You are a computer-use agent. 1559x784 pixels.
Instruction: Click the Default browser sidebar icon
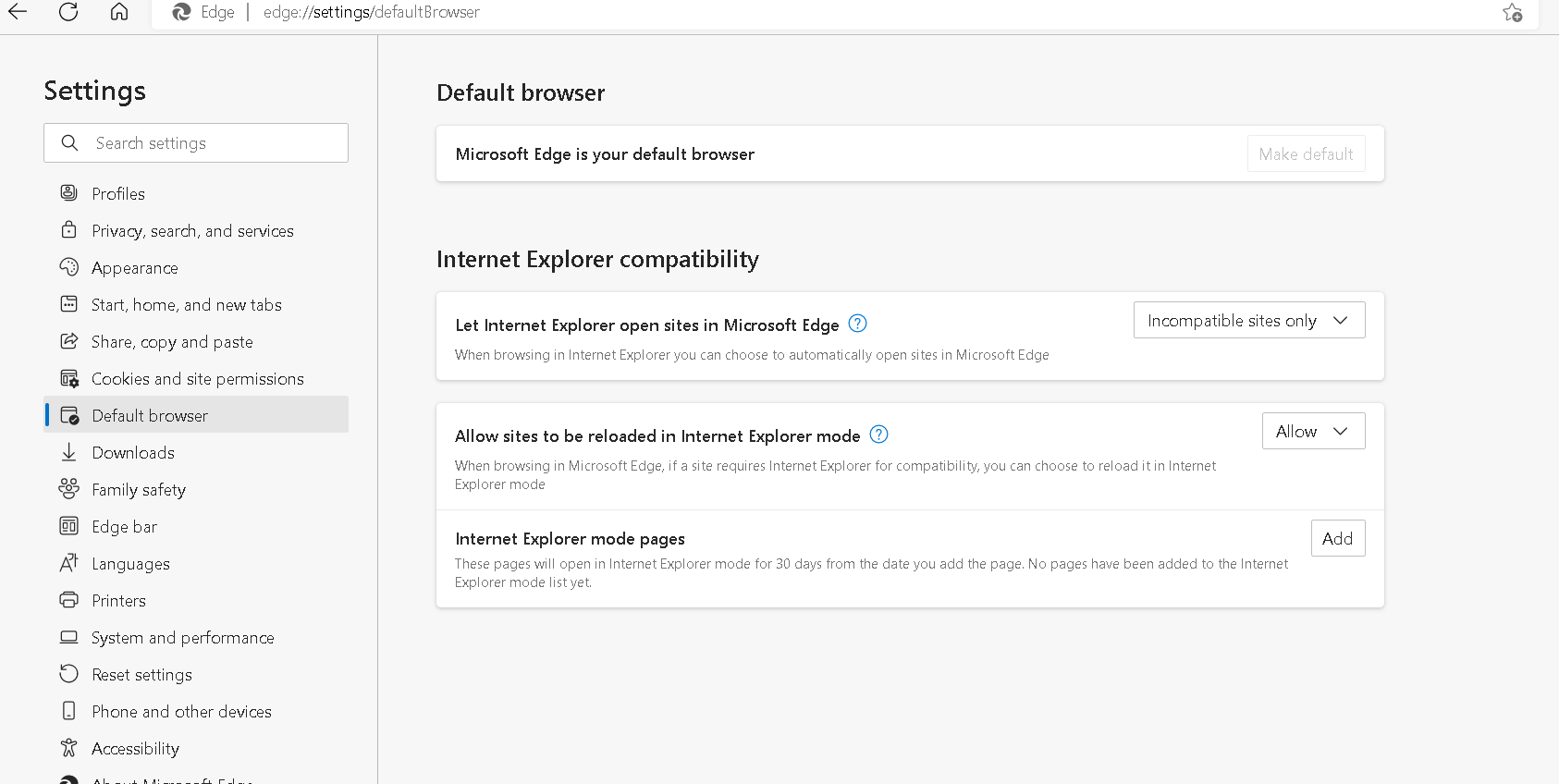tap(69, 415)
